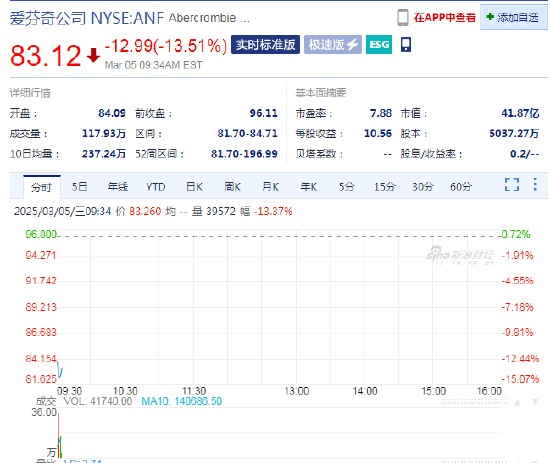
Task: Open the 月K monthly candlestick tab
Action: point(270,187)
